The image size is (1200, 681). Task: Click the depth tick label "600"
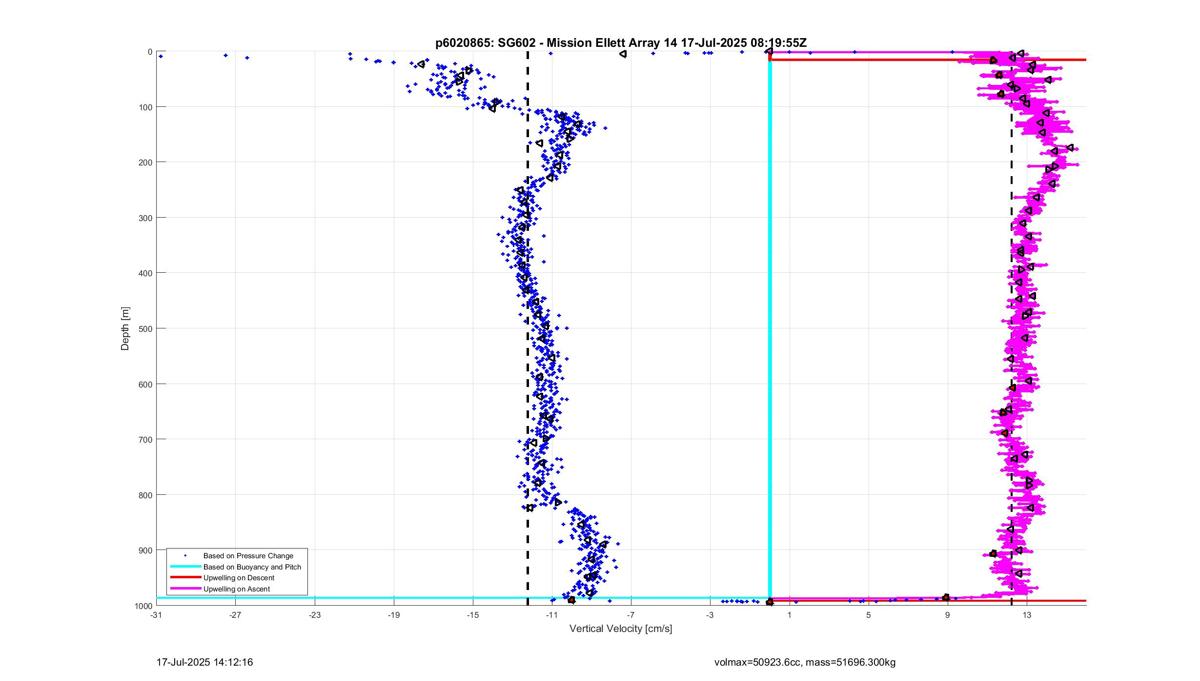(x=144, y=384)
